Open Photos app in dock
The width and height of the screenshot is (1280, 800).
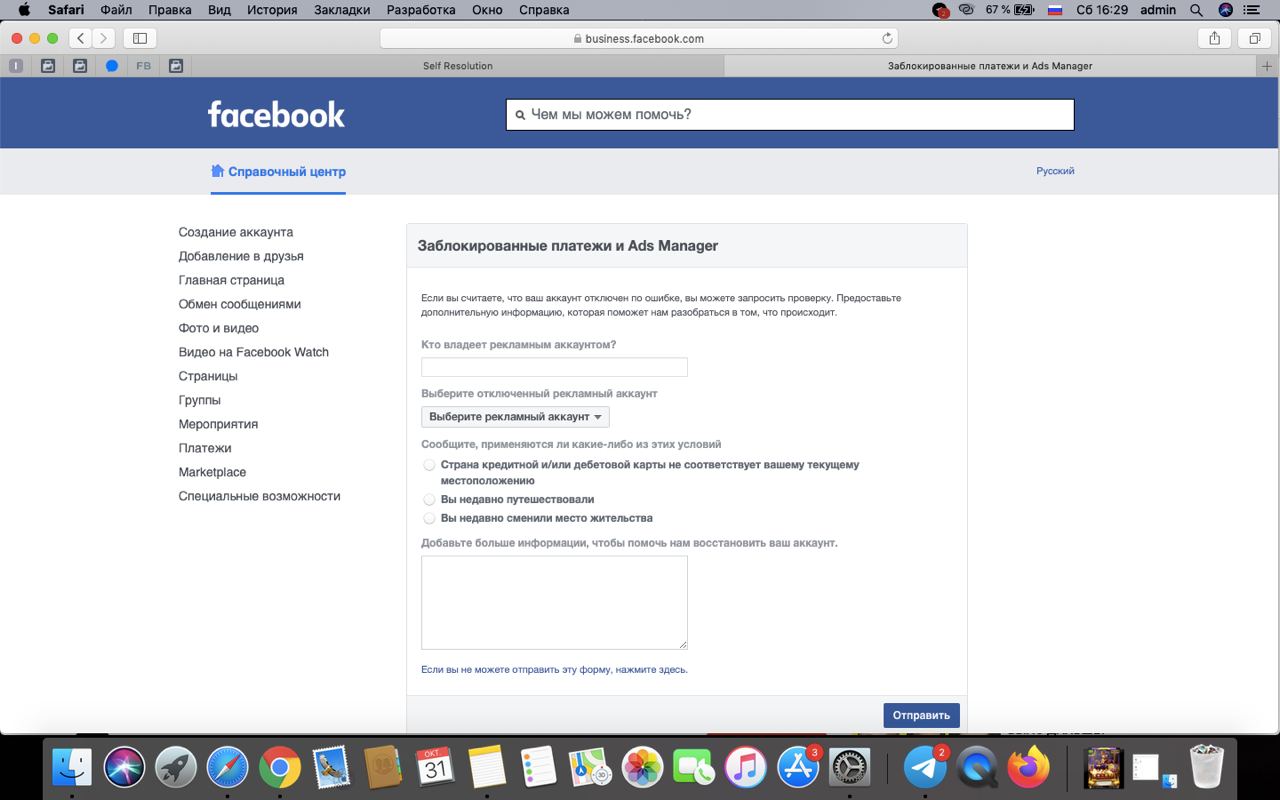coord(643,768)
